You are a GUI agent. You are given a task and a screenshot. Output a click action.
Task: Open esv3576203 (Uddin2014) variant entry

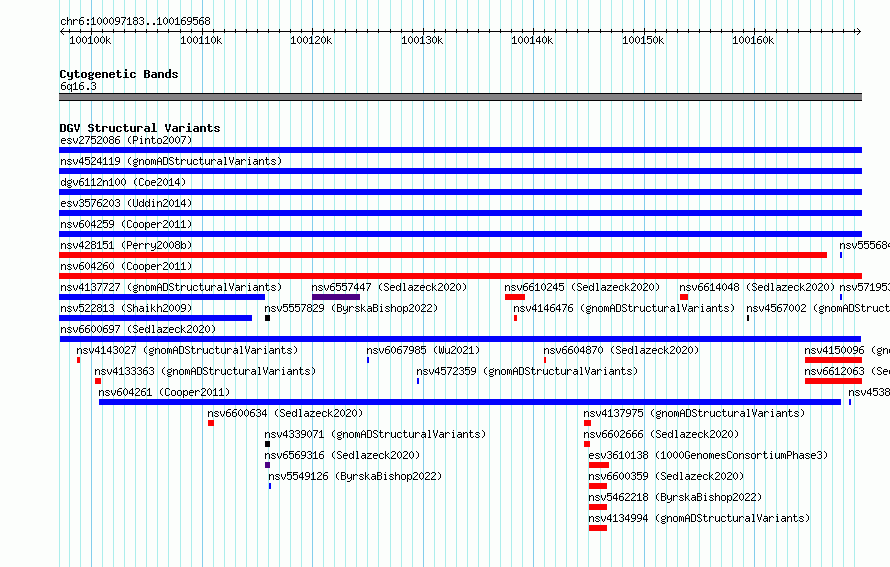[x=126, y=203]
